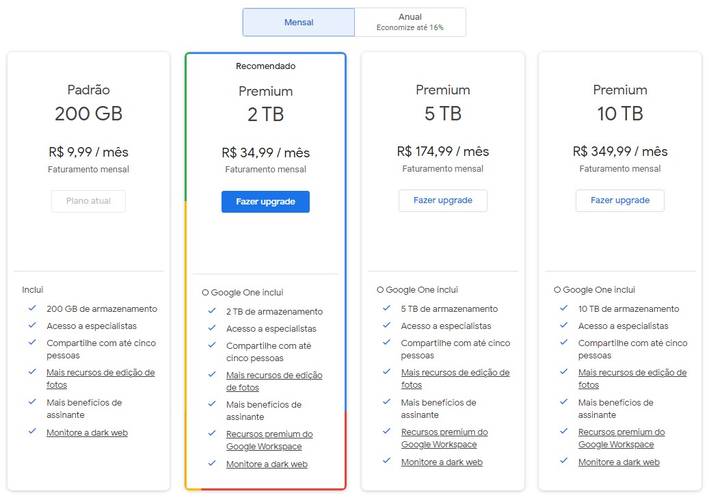
Task: Click the 10 TB heading
Action: 620,113
